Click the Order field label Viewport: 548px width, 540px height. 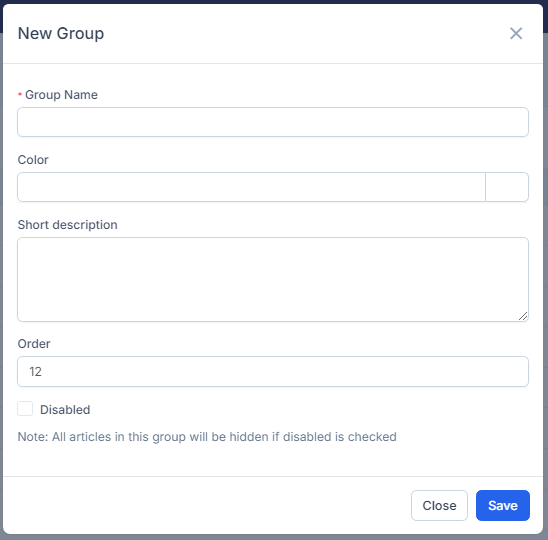[x=34, y=344]
